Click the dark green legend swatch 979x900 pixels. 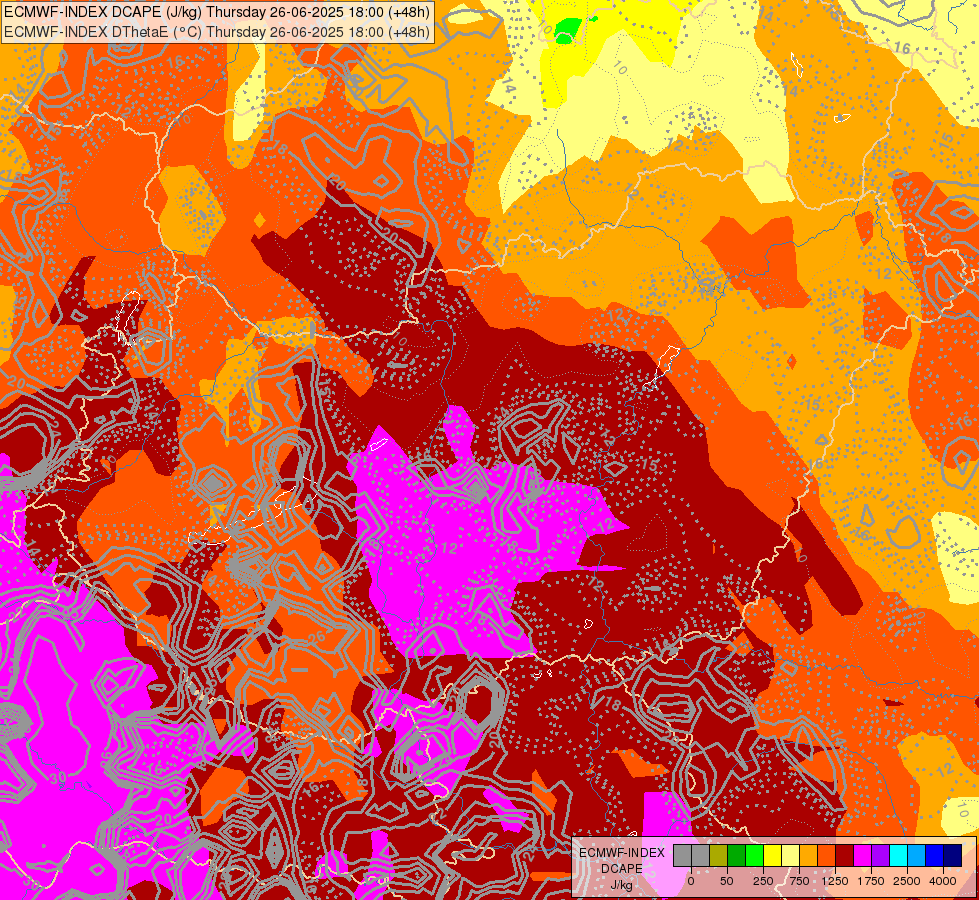click(737, 856)
